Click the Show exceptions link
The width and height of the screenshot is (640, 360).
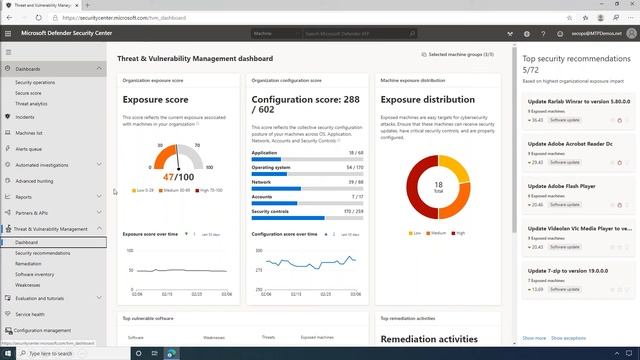568,338
